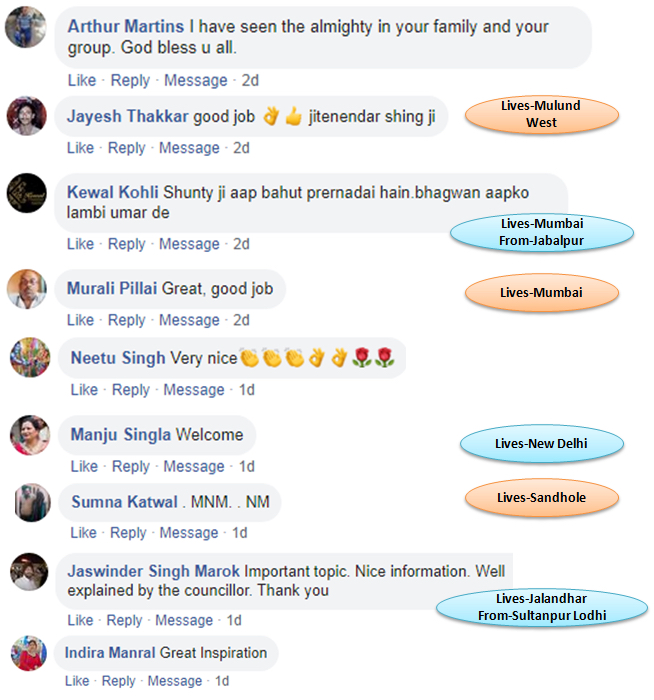654x700 pixels.
Task: Open Kewal Kohli's black logo avatar
Action: click(26, 193)
